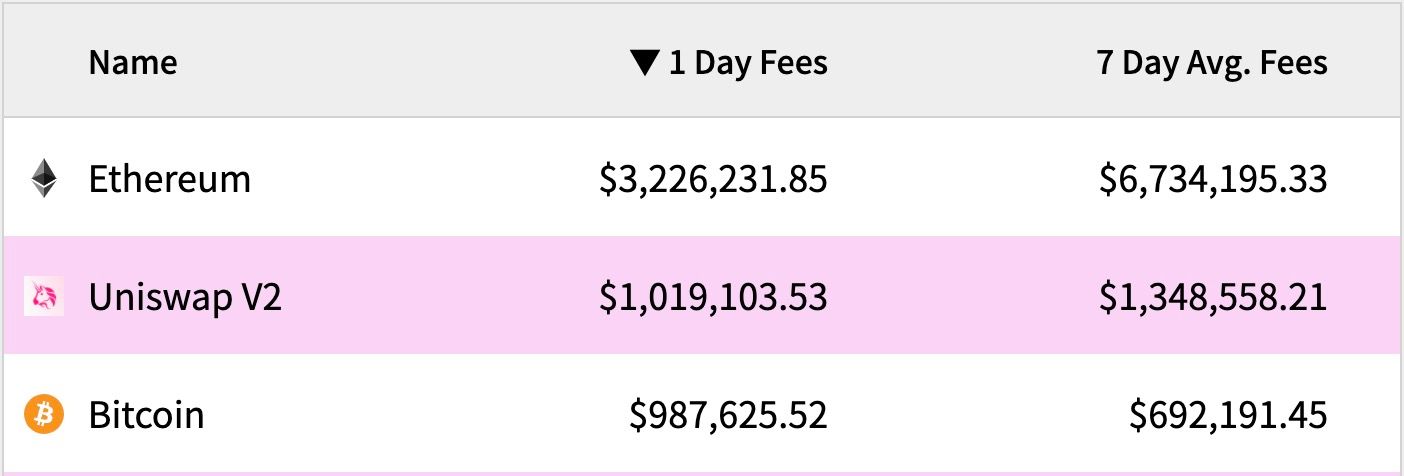Click empty space between Bitcoin name and fees
The width and height of the screenshot is (1404, 476).
[415, 414]
